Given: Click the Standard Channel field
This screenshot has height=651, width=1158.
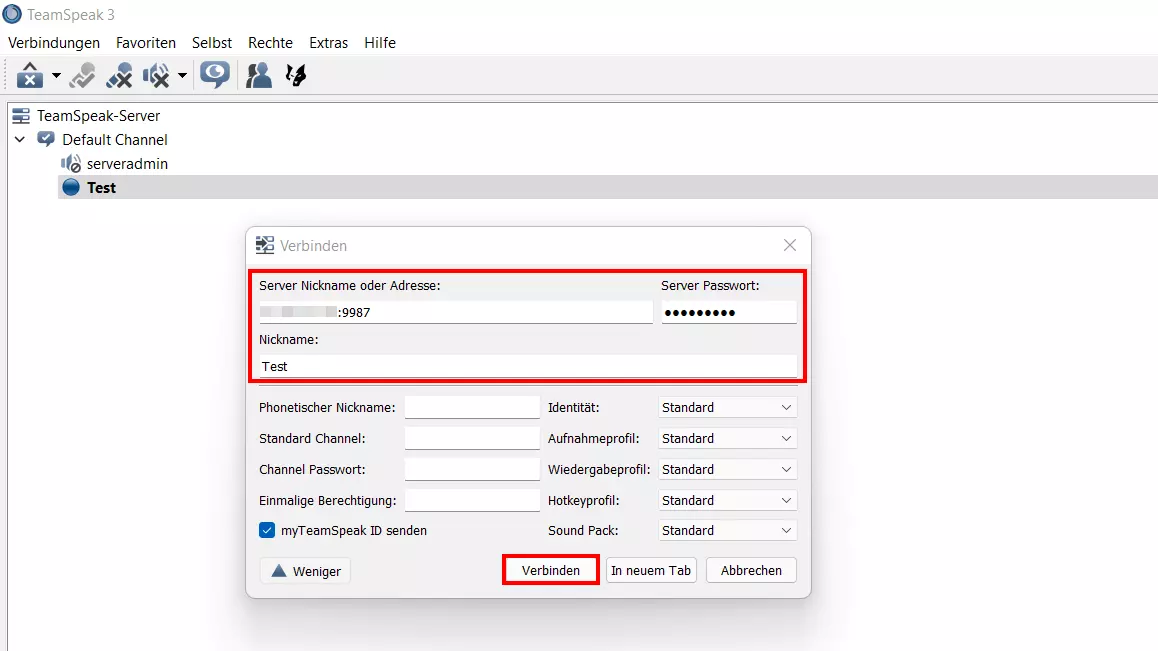Looking at the screenshot, I should [x=472, y=438].
